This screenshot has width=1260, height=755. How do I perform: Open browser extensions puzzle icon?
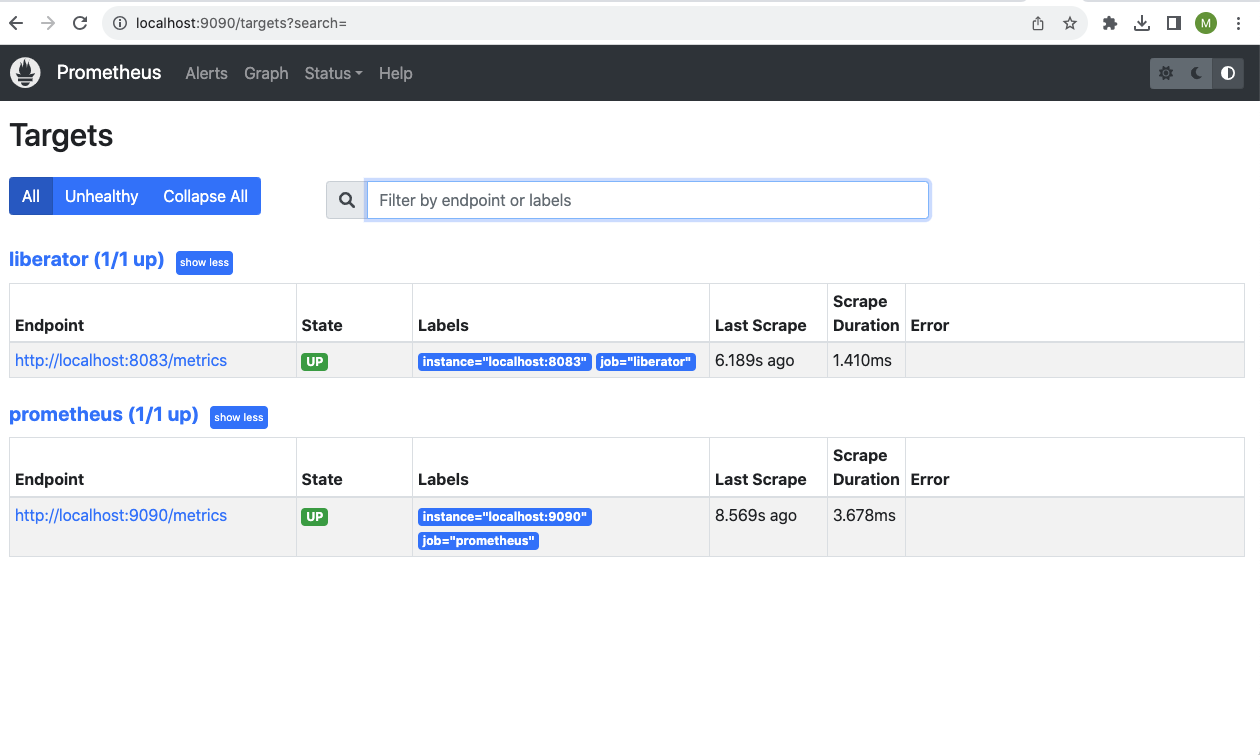point(1110,23)
